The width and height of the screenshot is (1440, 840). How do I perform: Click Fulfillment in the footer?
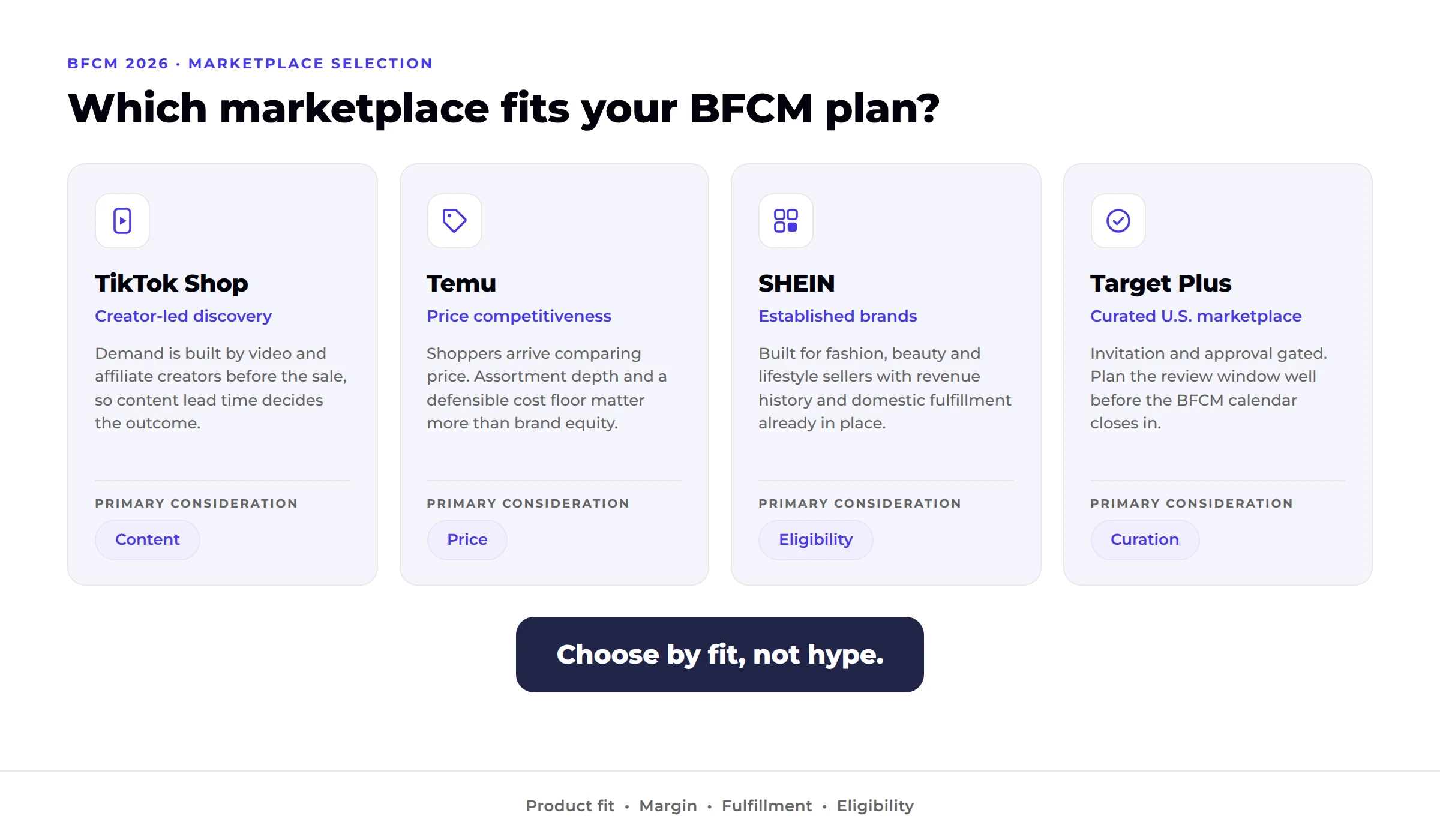[x=767, y=806]
